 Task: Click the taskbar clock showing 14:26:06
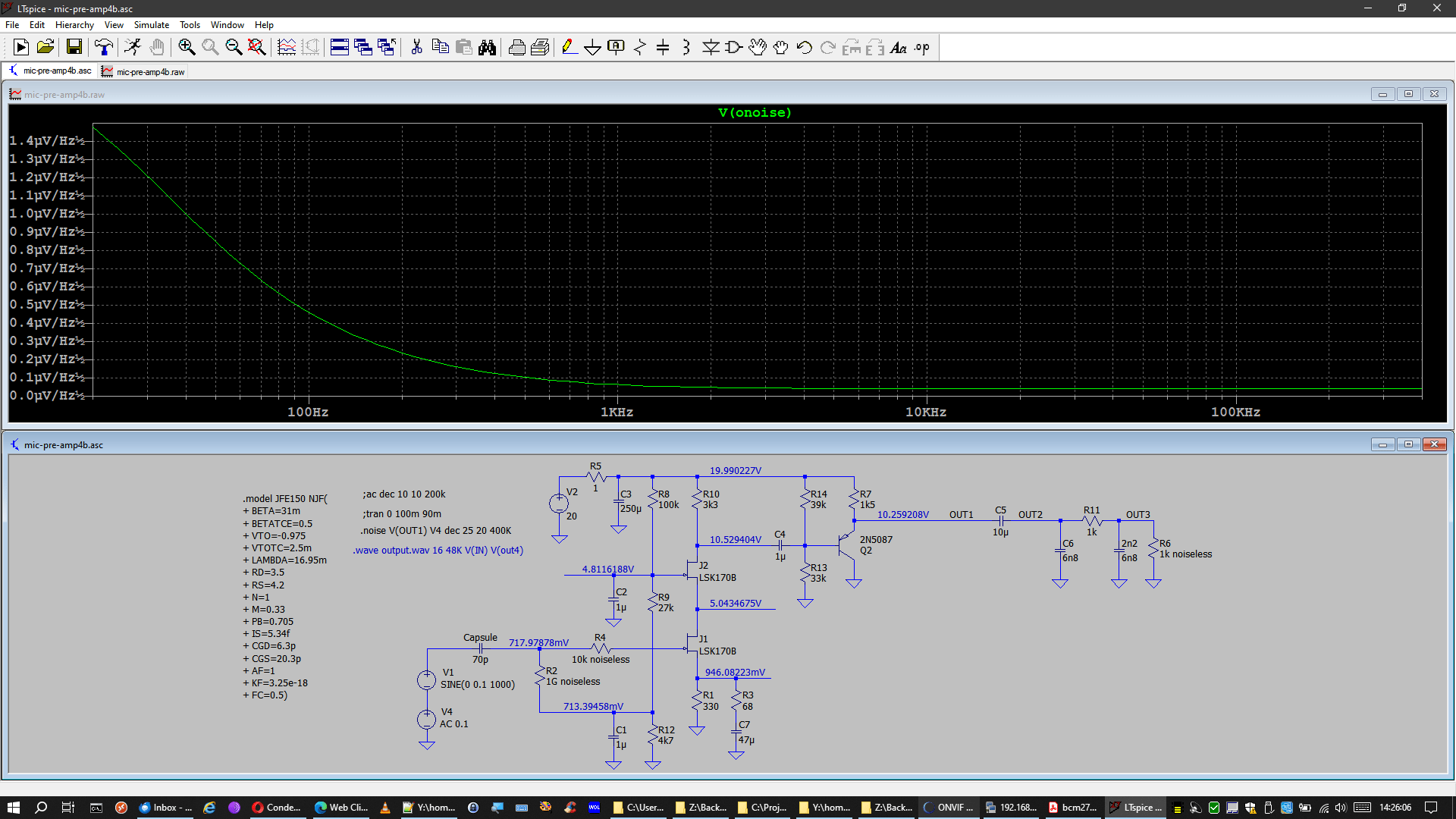point(1395,808)
